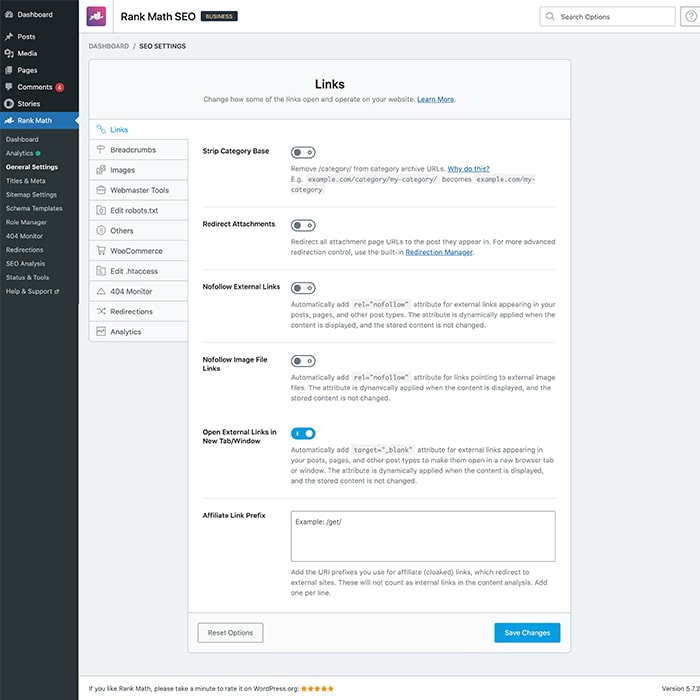The width and height of the screenshot is (700, 700).
Task: Click the Save Changes button
Action: [527, 633]
